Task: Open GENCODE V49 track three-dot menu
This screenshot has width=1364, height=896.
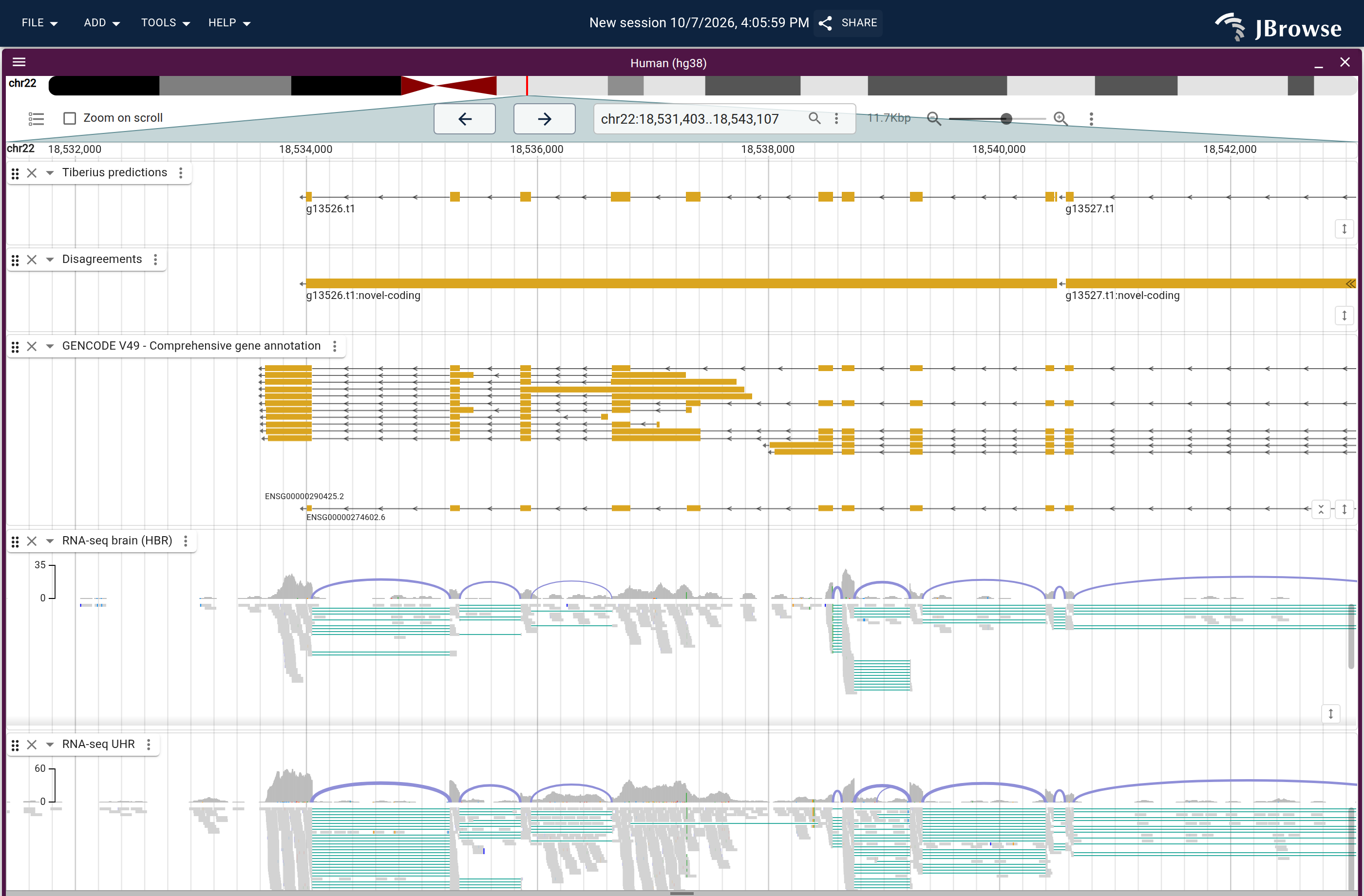Action: [x=335, y=346]
